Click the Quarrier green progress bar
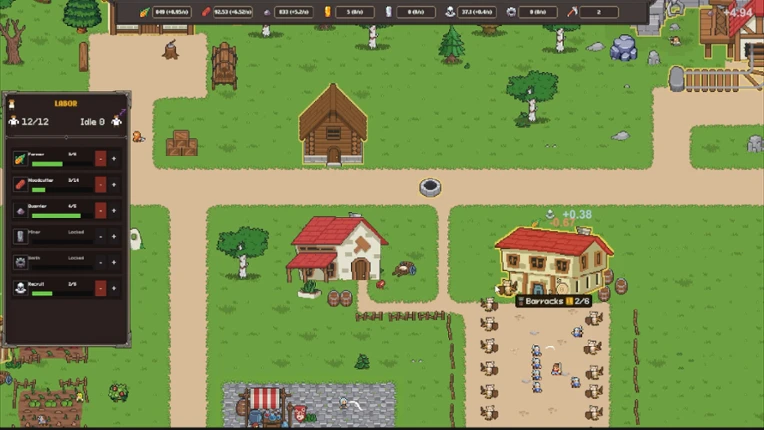This screenshot has height=430, width=764. pyautogui.click(x=56, y=216)
